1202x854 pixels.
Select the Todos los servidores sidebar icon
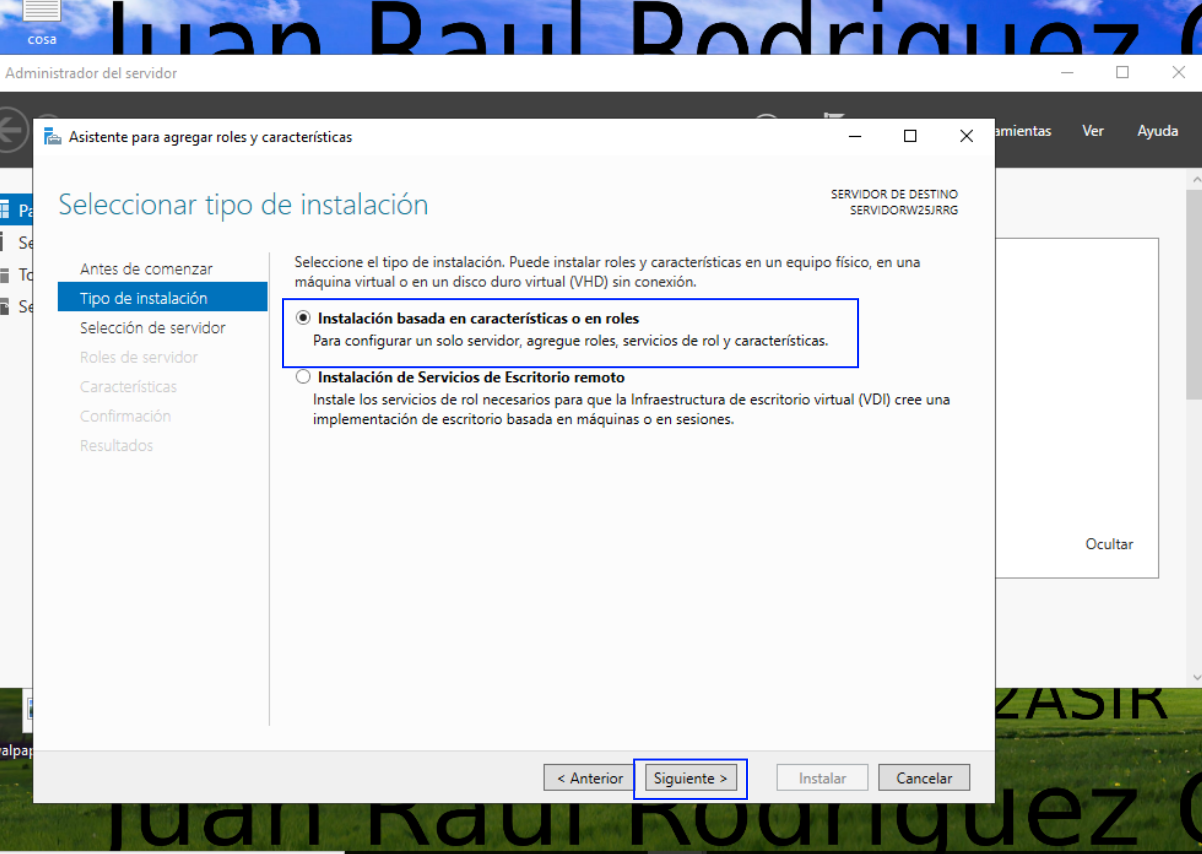pyautogui.click(x=5, y=274)
